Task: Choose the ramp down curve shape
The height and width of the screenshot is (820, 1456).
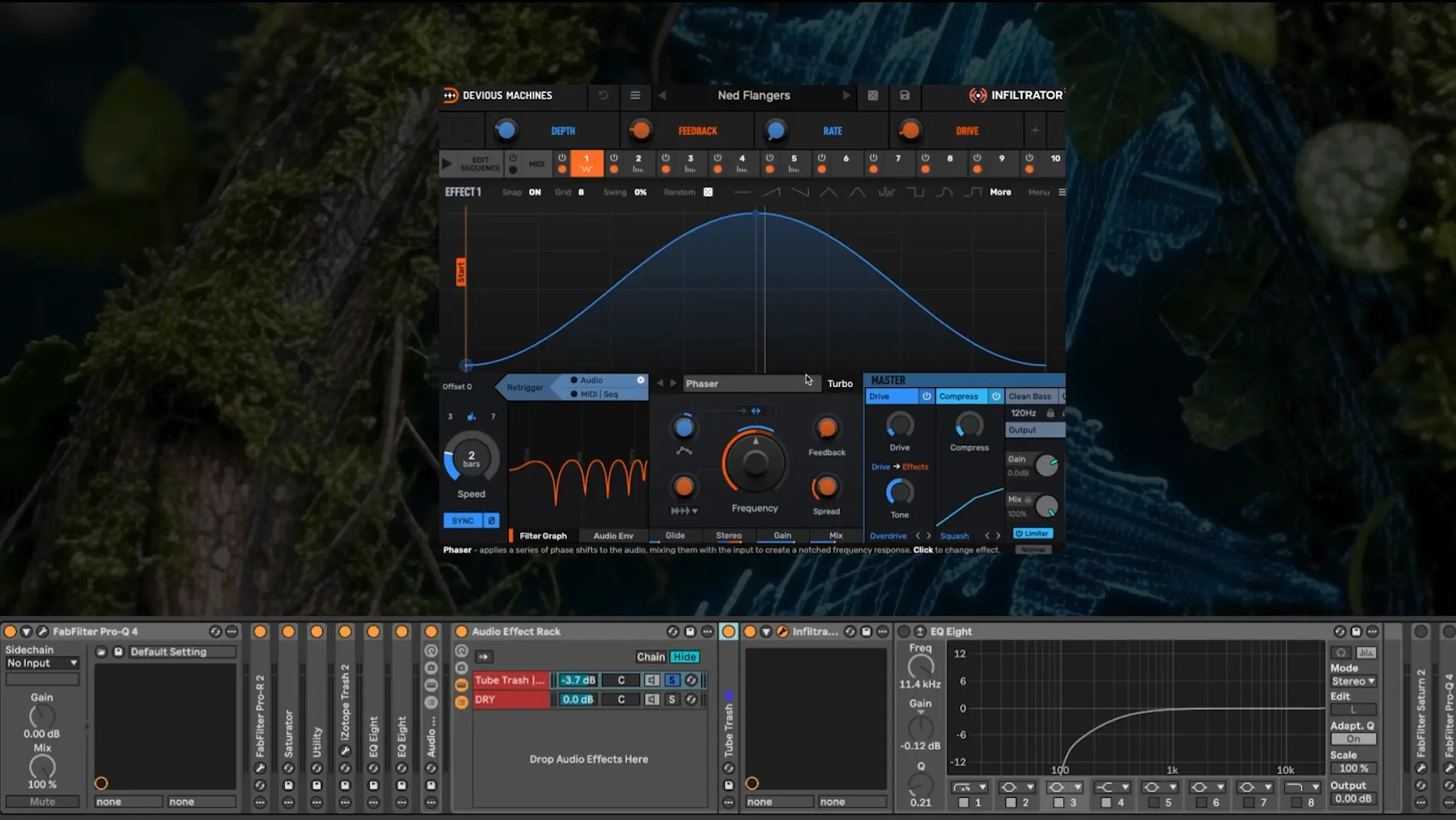Action: [x=800, y=192]
